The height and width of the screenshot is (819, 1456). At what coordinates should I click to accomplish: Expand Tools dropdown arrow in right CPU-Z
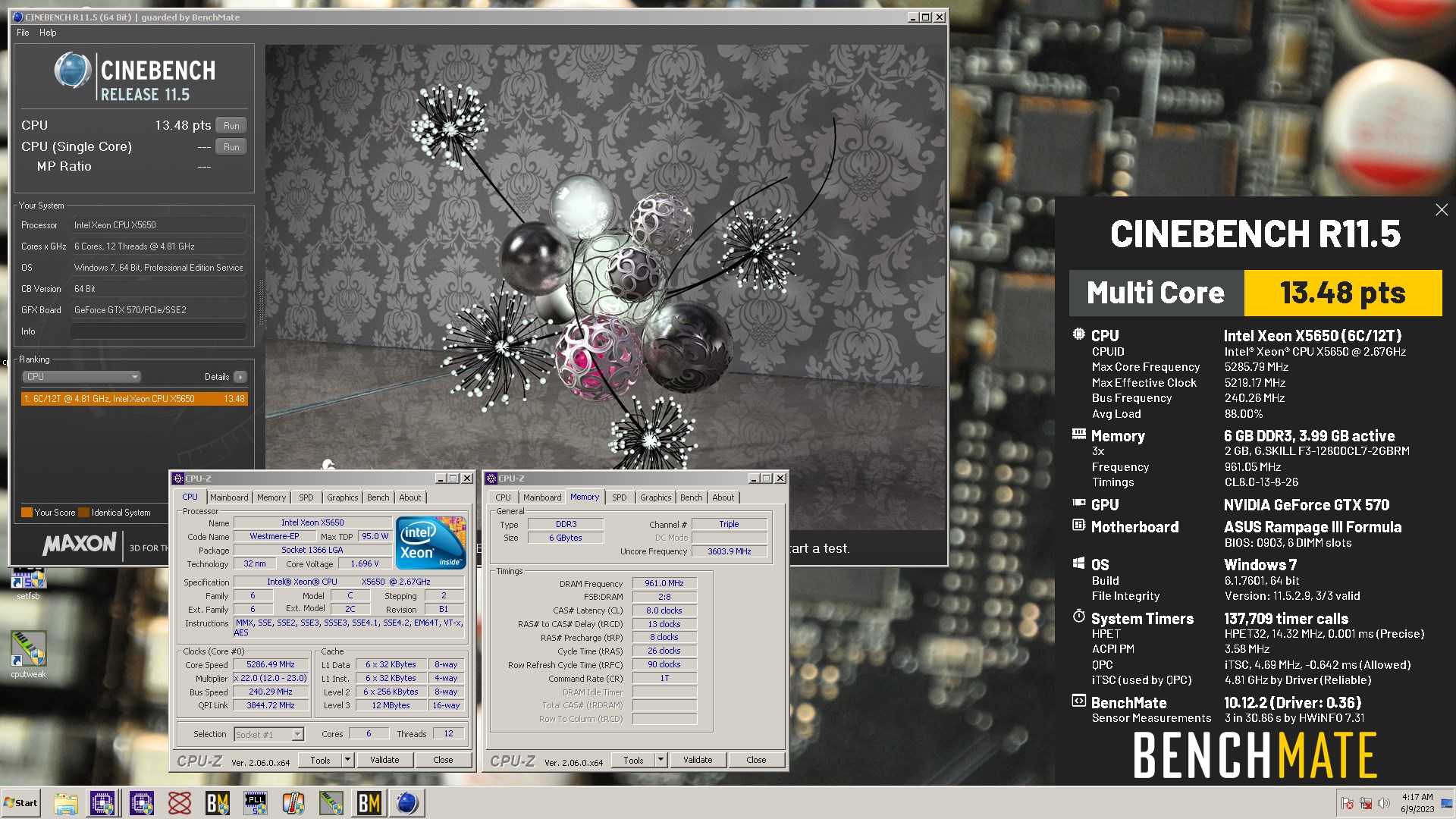point(661,760)
